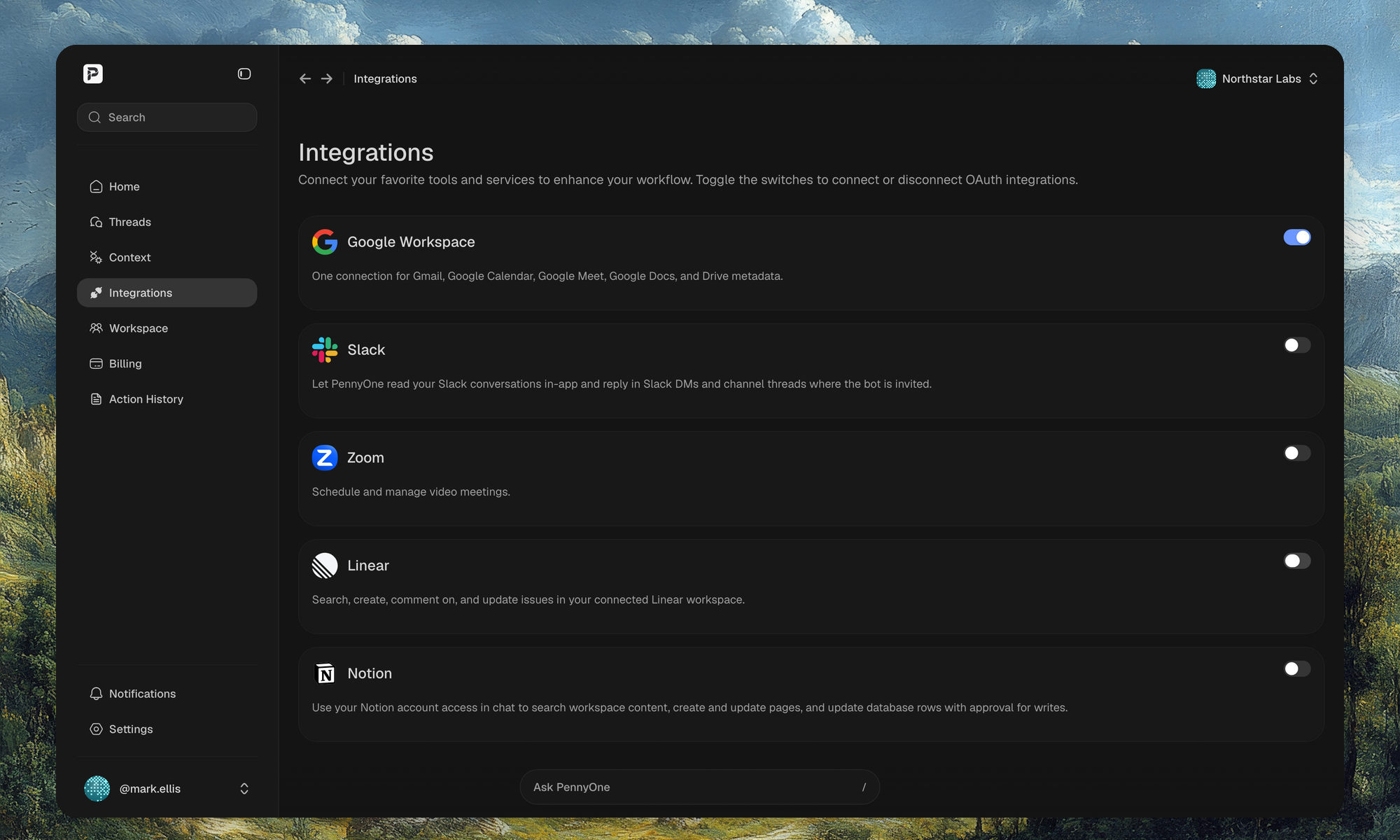Click the Workspace people icon
Screen dimensions: 1400x840
pos(96,328)
